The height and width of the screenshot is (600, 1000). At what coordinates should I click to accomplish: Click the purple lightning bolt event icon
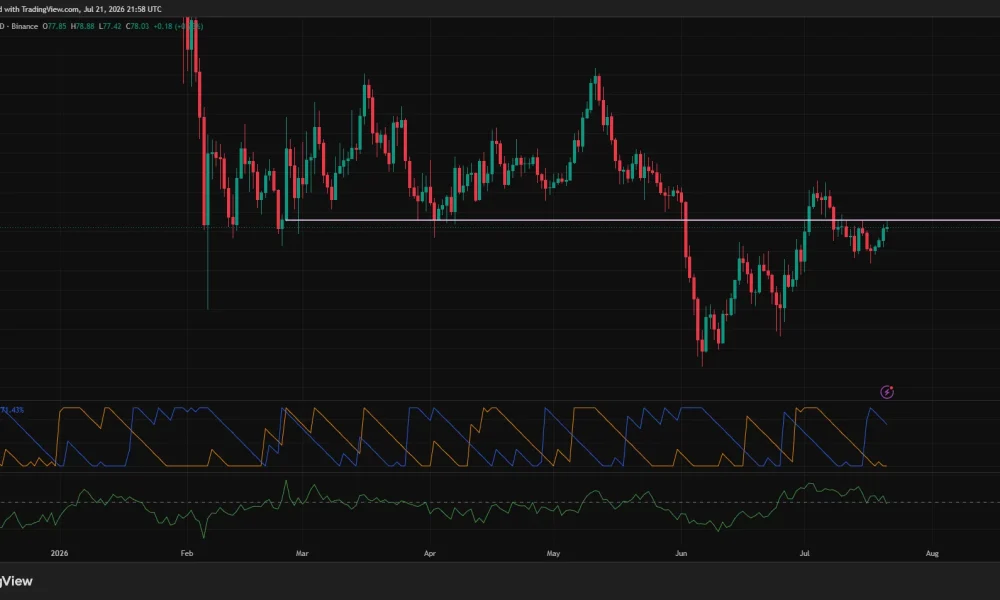coord(886,392)
